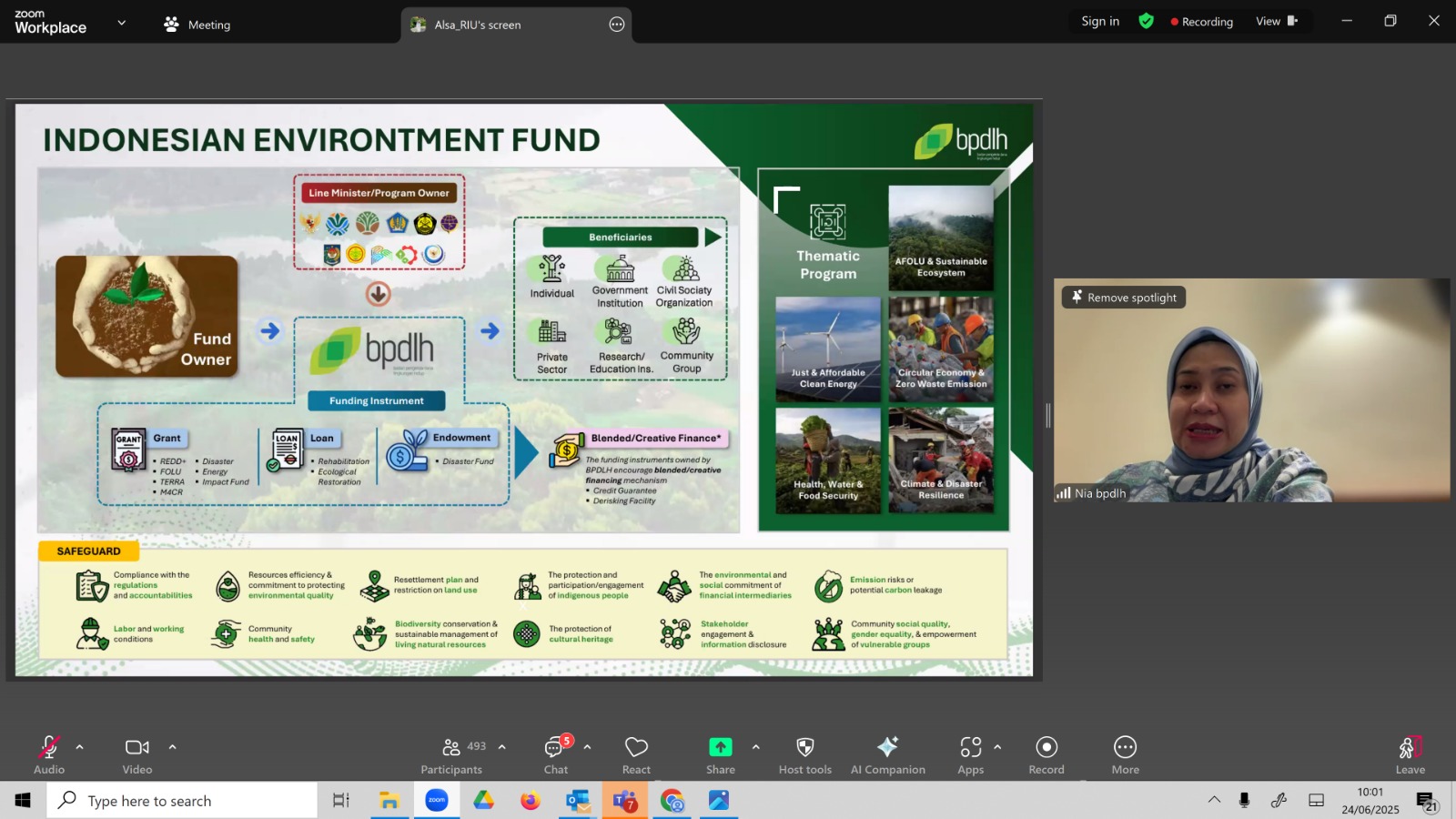This screenshot has height=819, width=1456.
Task: Start recording with the Record button
Action: (1046, 755)
